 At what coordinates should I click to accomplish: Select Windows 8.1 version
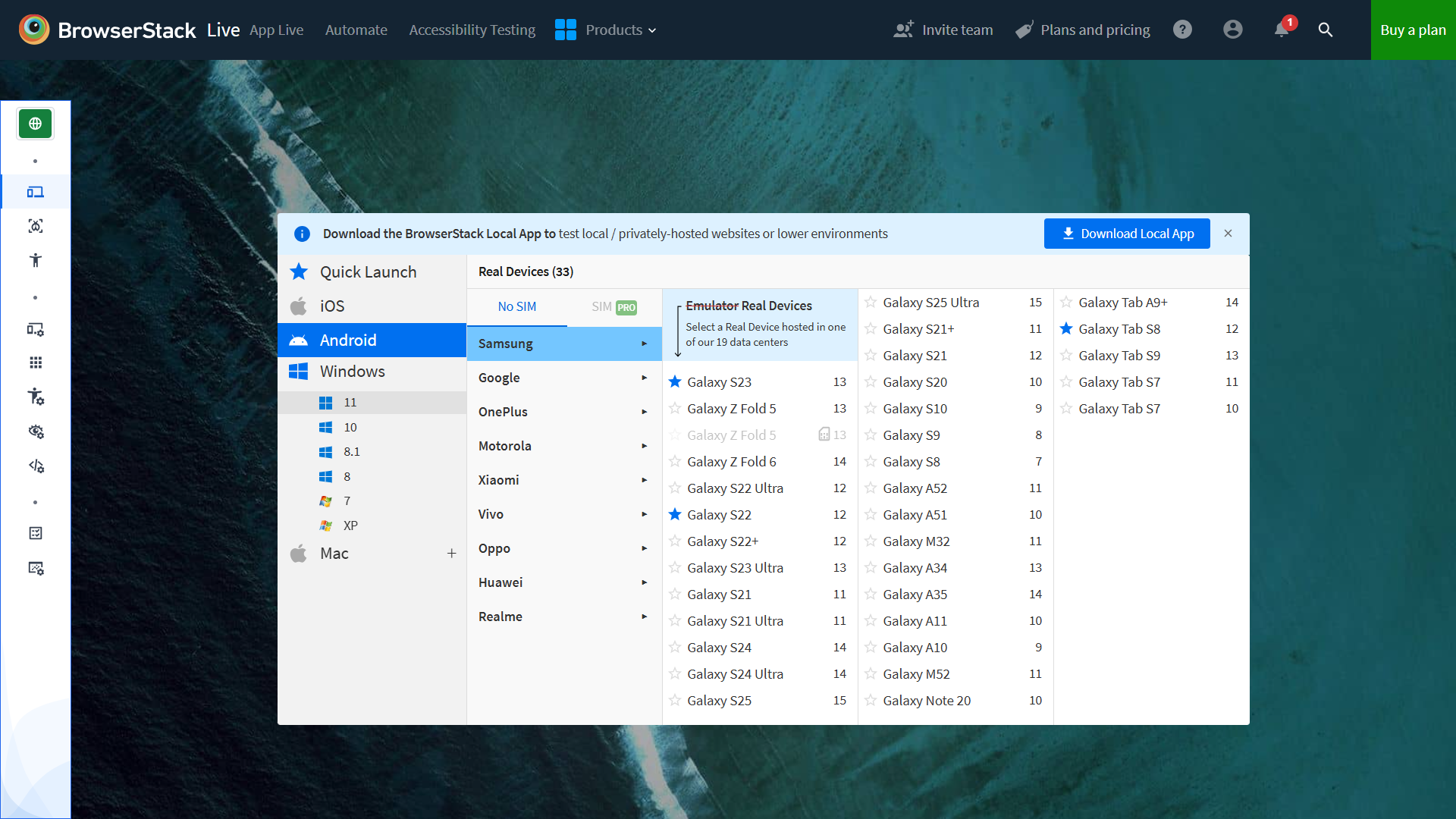click(372, 452)
